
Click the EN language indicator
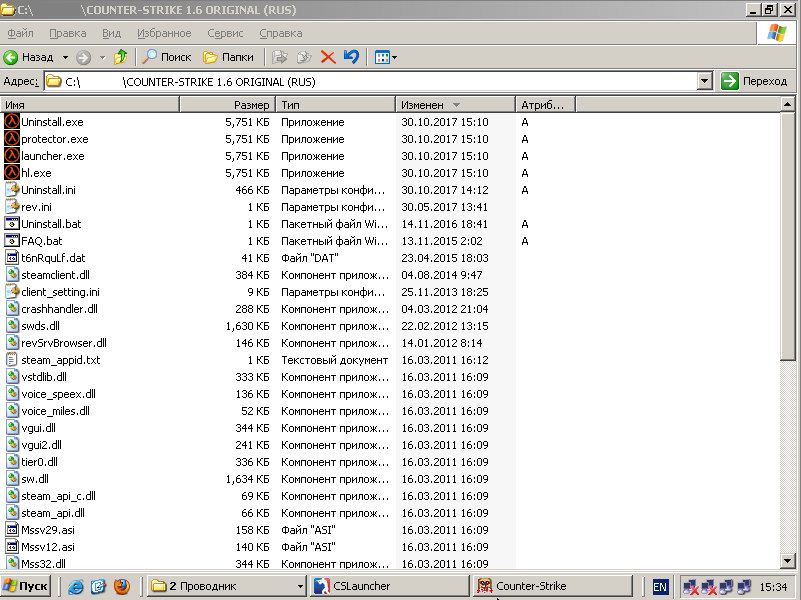pyautogui.click(x=660, y=586)
